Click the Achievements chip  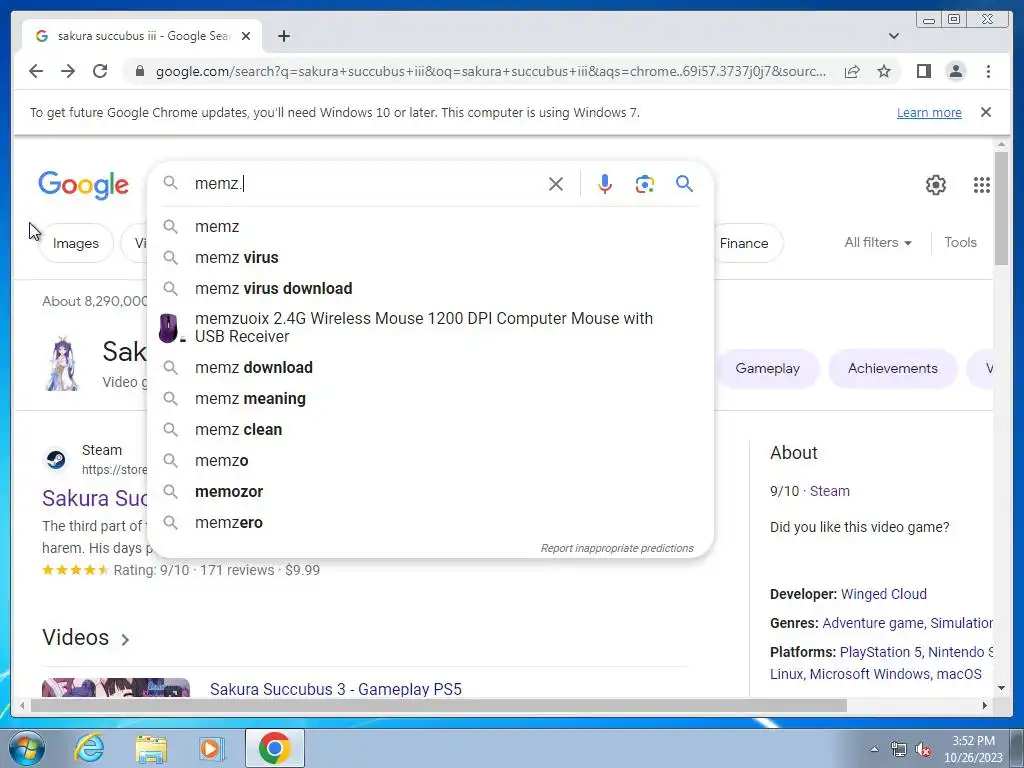coord(892,368)
